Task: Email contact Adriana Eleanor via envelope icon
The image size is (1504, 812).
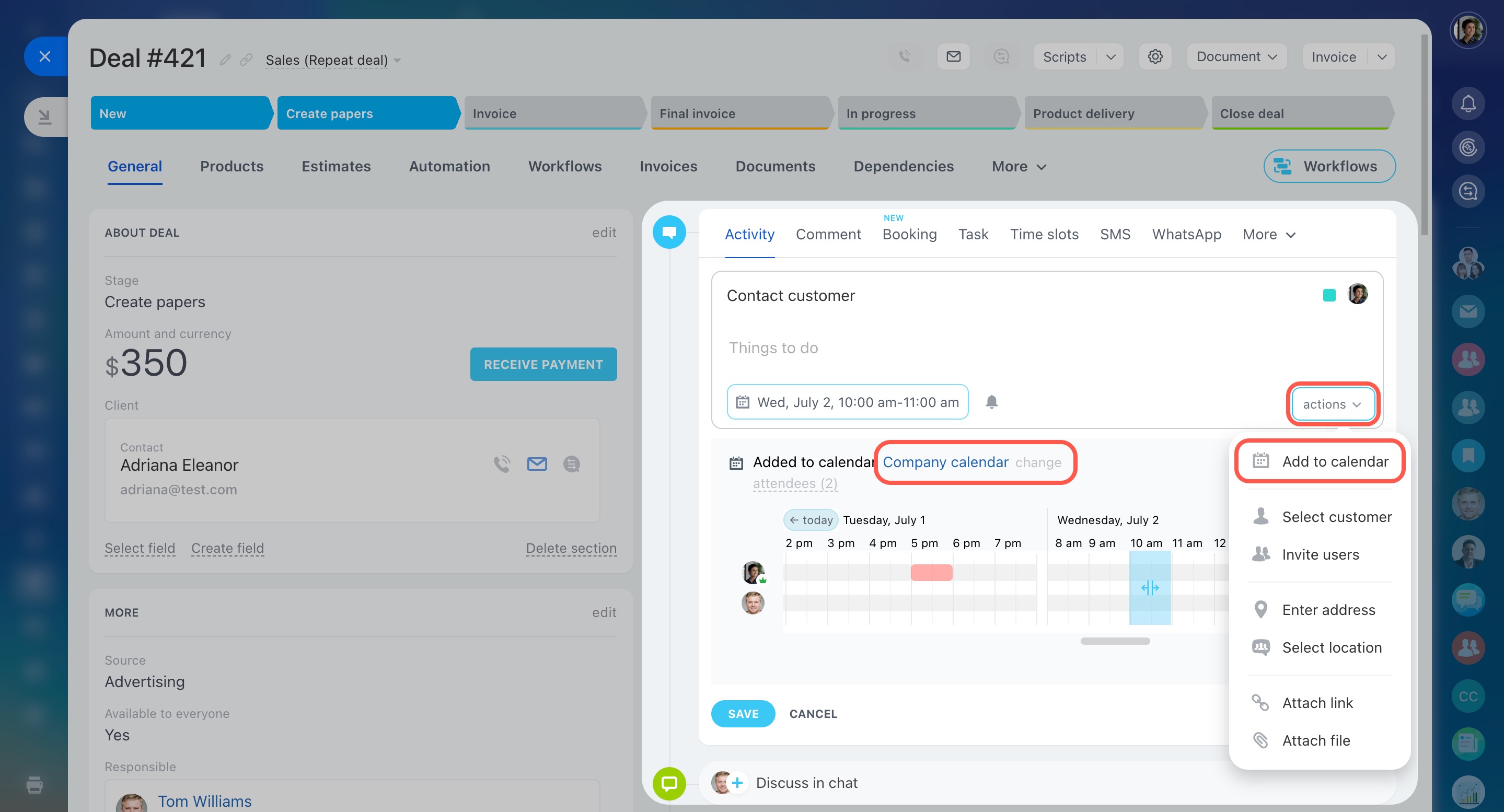Action: (x=537, y=464)
